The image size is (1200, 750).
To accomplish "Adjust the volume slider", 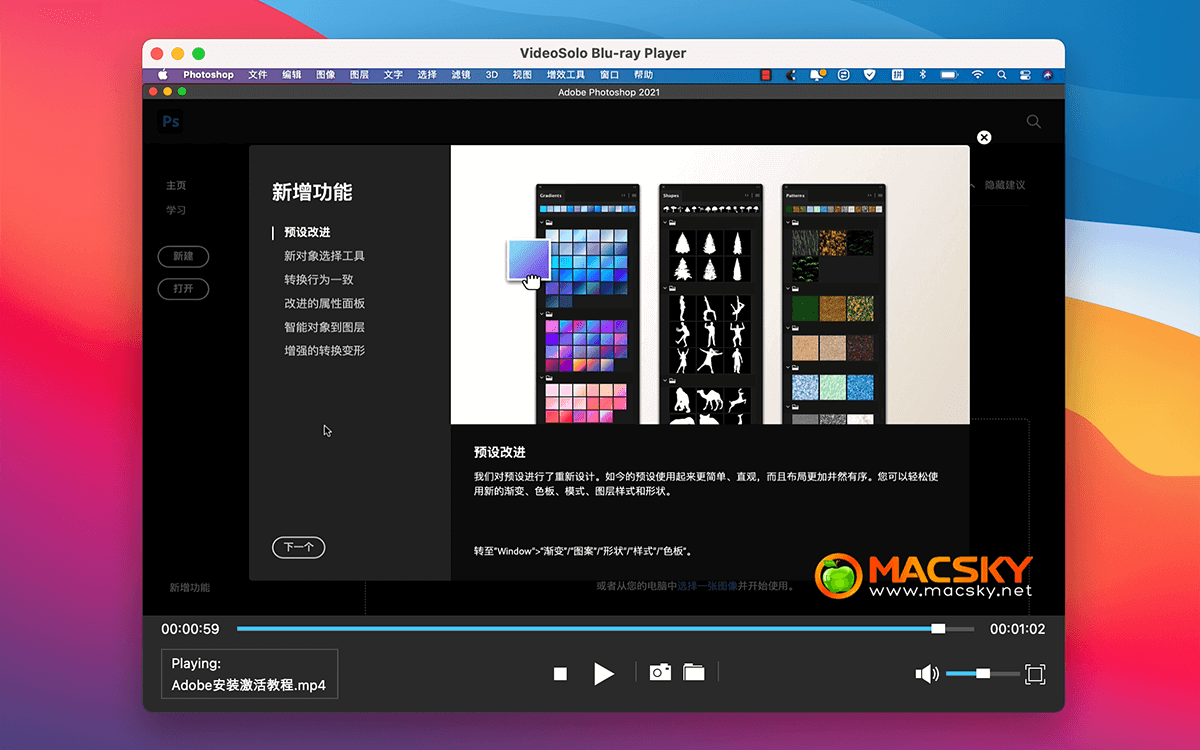I will [983, 674].
